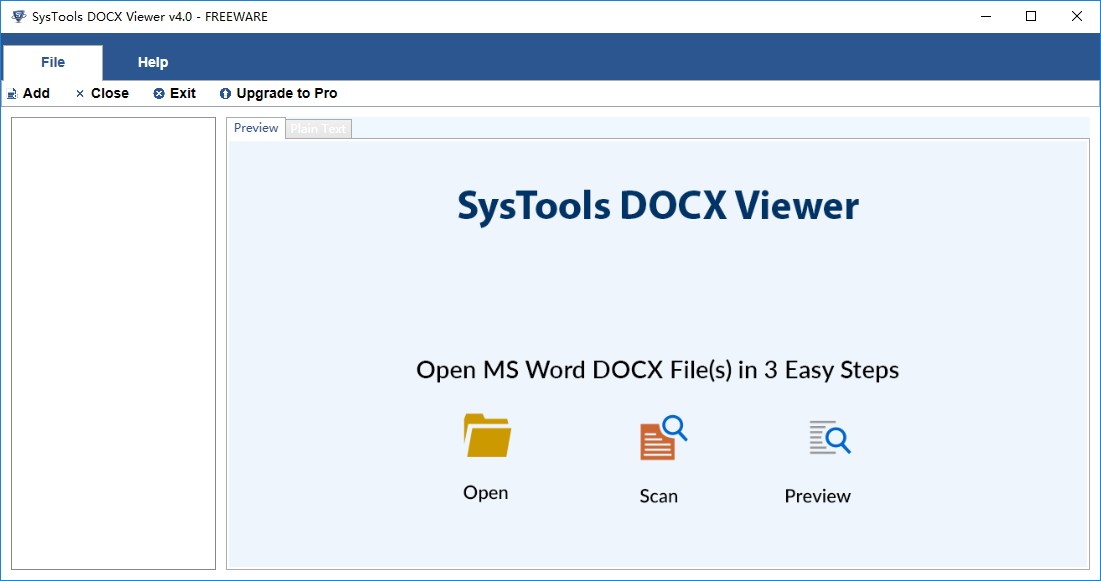Click the Add toolbar label
This screenshot has height=581, width=1101.
click(36, 93)
